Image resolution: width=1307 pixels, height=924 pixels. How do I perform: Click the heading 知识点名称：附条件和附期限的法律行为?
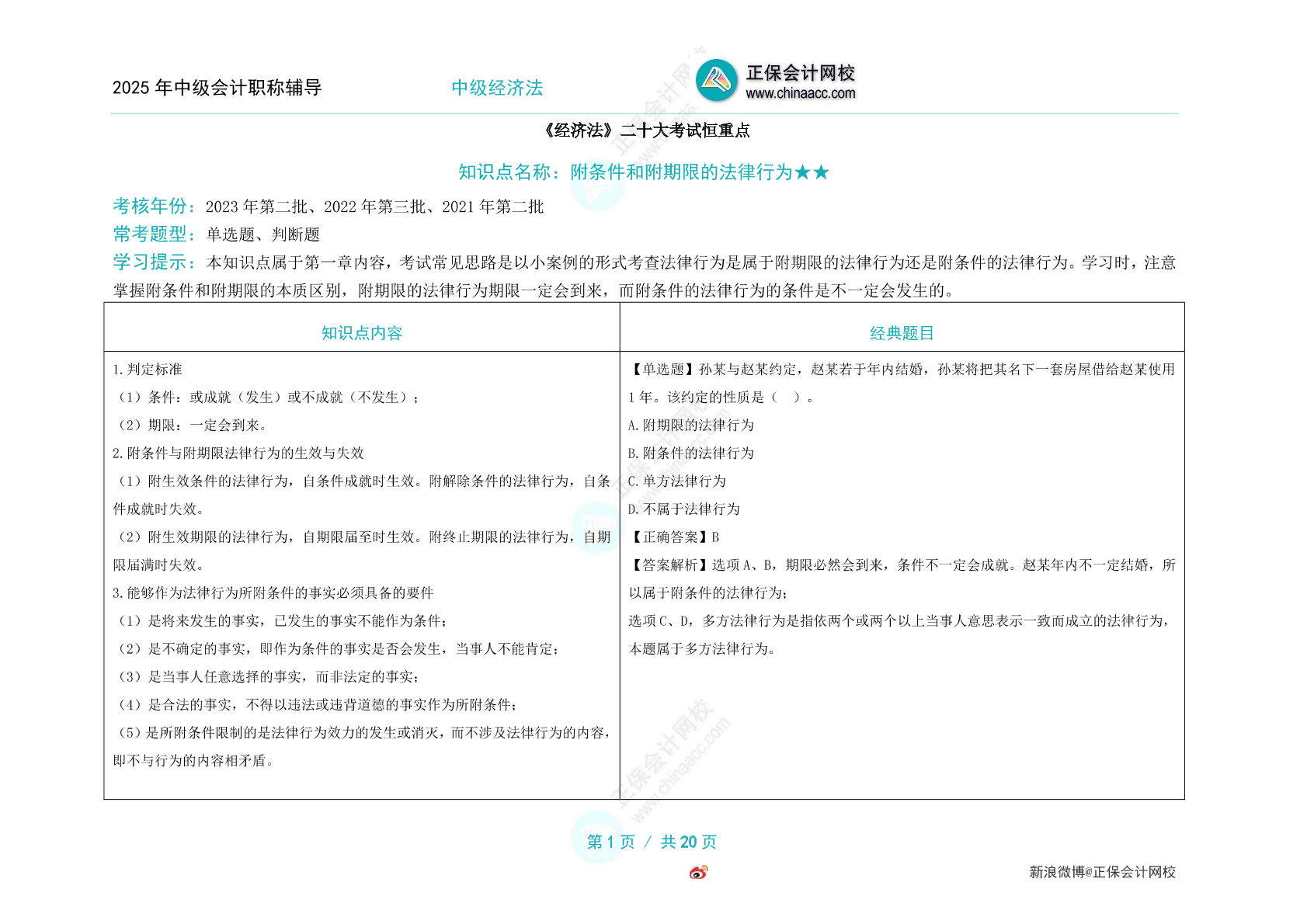click(x=644, y=172)
